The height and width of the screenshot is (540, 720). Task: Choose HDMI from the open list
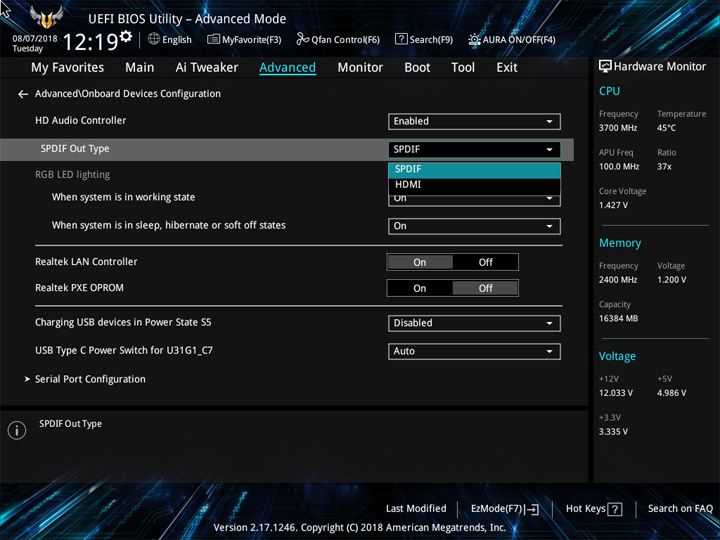474,185
